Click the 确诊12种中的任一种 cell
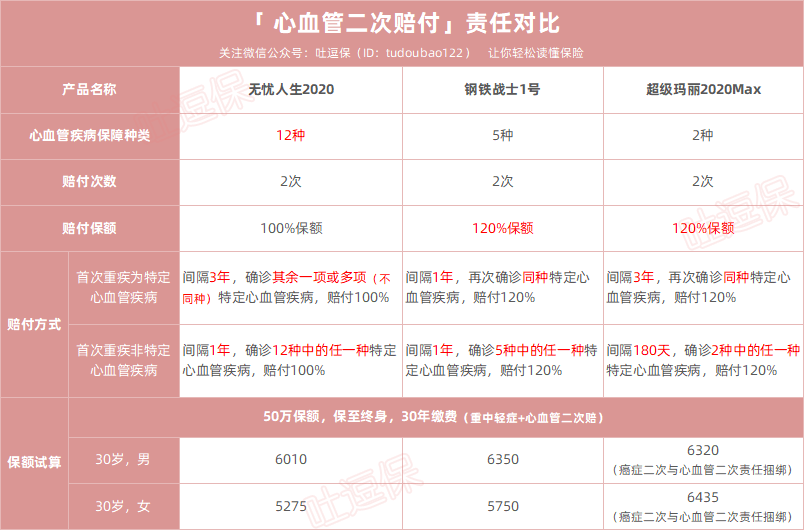This screenshot has width=805, height=531. pos(291,361)
